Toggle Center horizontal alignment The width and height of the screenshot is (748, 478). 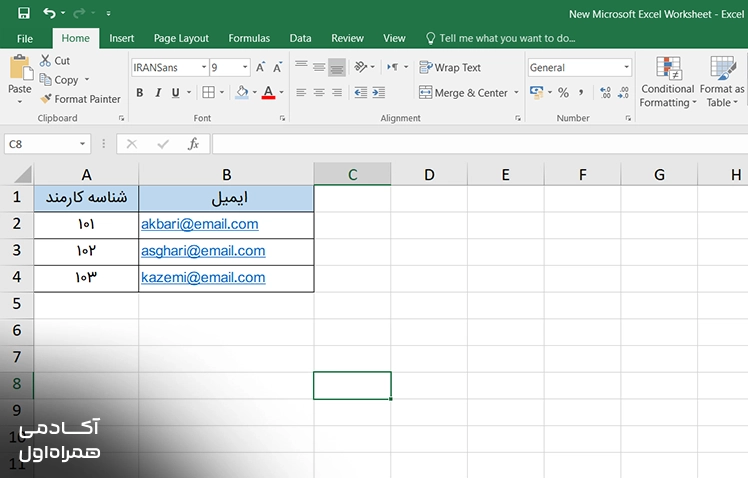pyautogui.click(x=319, y=93)
